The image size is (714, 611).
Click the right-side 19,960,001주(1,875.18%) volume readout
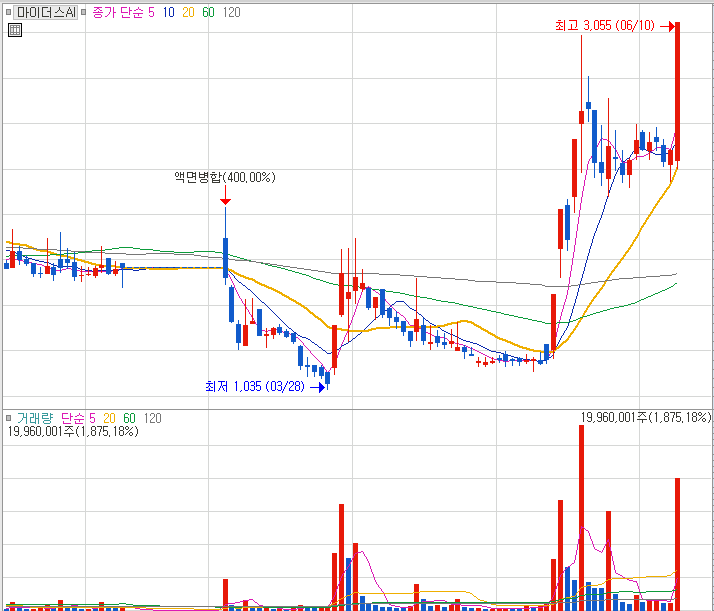pos(646,417)
